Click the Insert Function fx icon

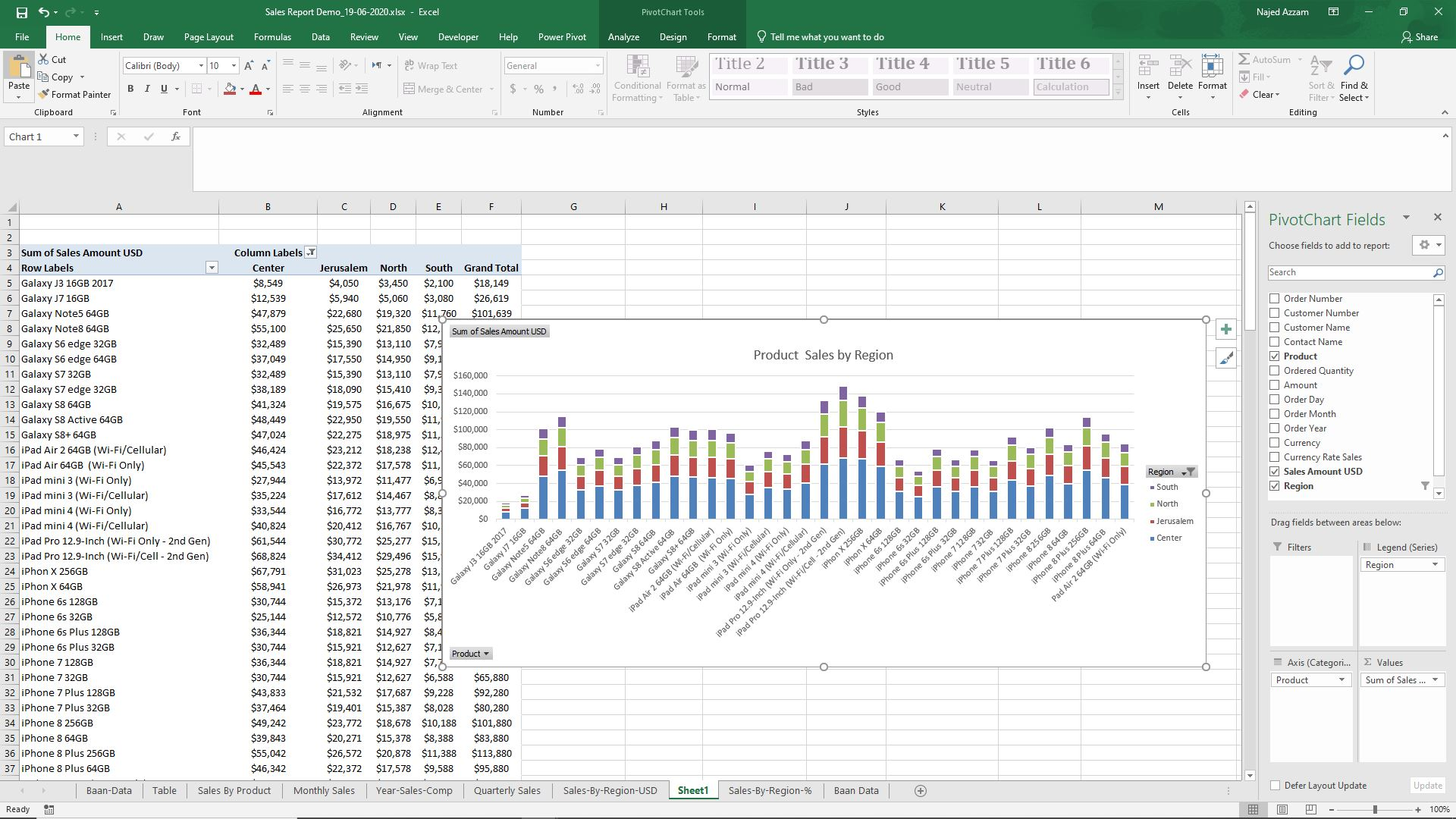[175, 136]
